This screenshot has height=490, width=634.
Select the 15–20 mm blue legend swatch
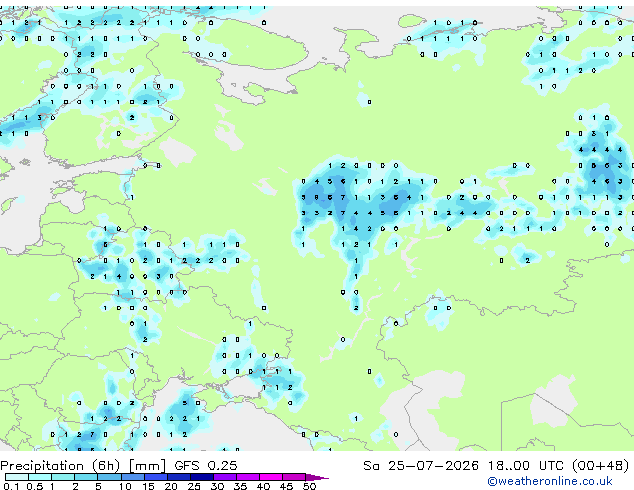[x=155, y=477]
